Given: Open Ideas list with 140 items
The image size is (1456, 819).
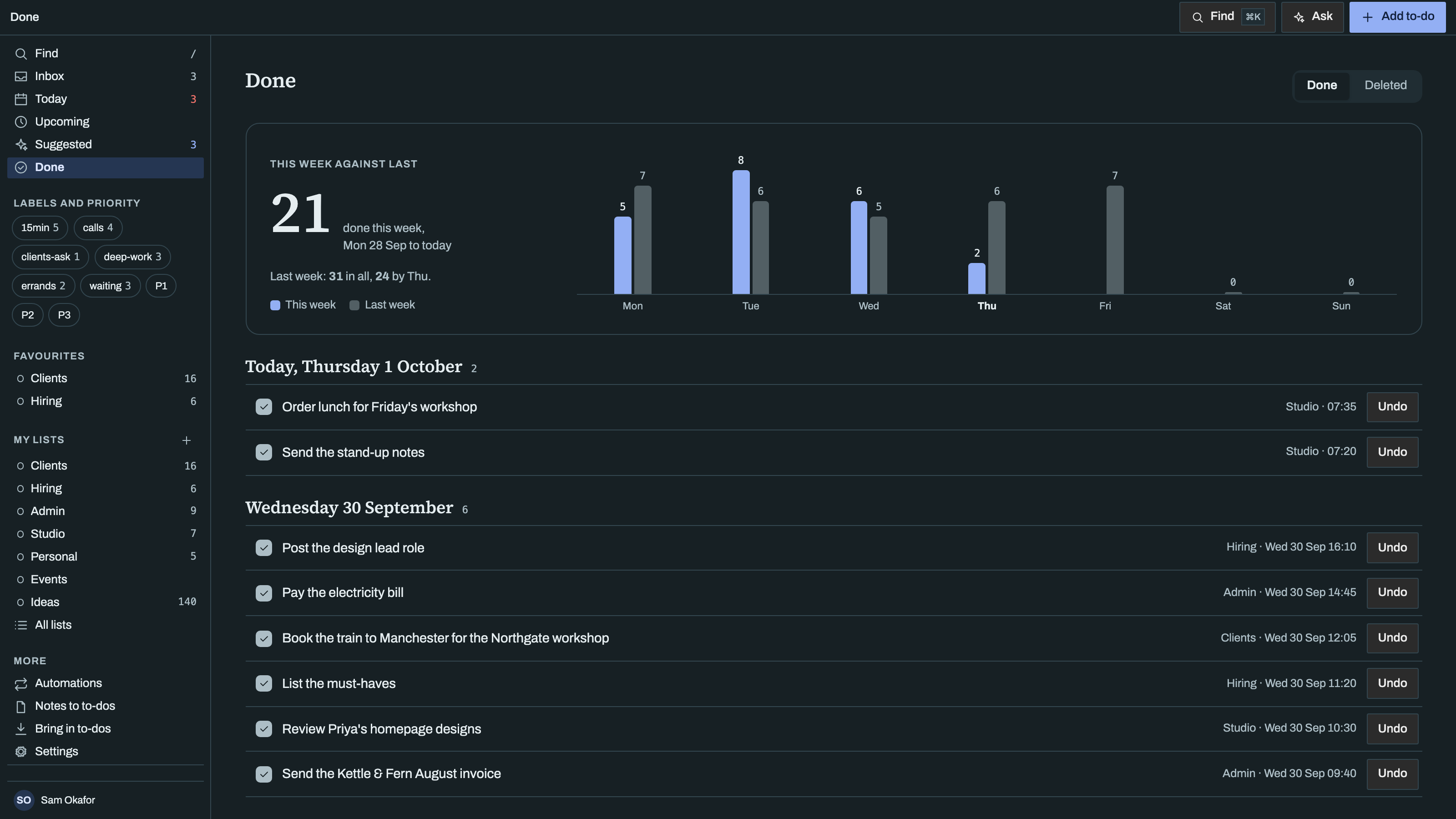Looking at the screenshot, I should point(105,602).
